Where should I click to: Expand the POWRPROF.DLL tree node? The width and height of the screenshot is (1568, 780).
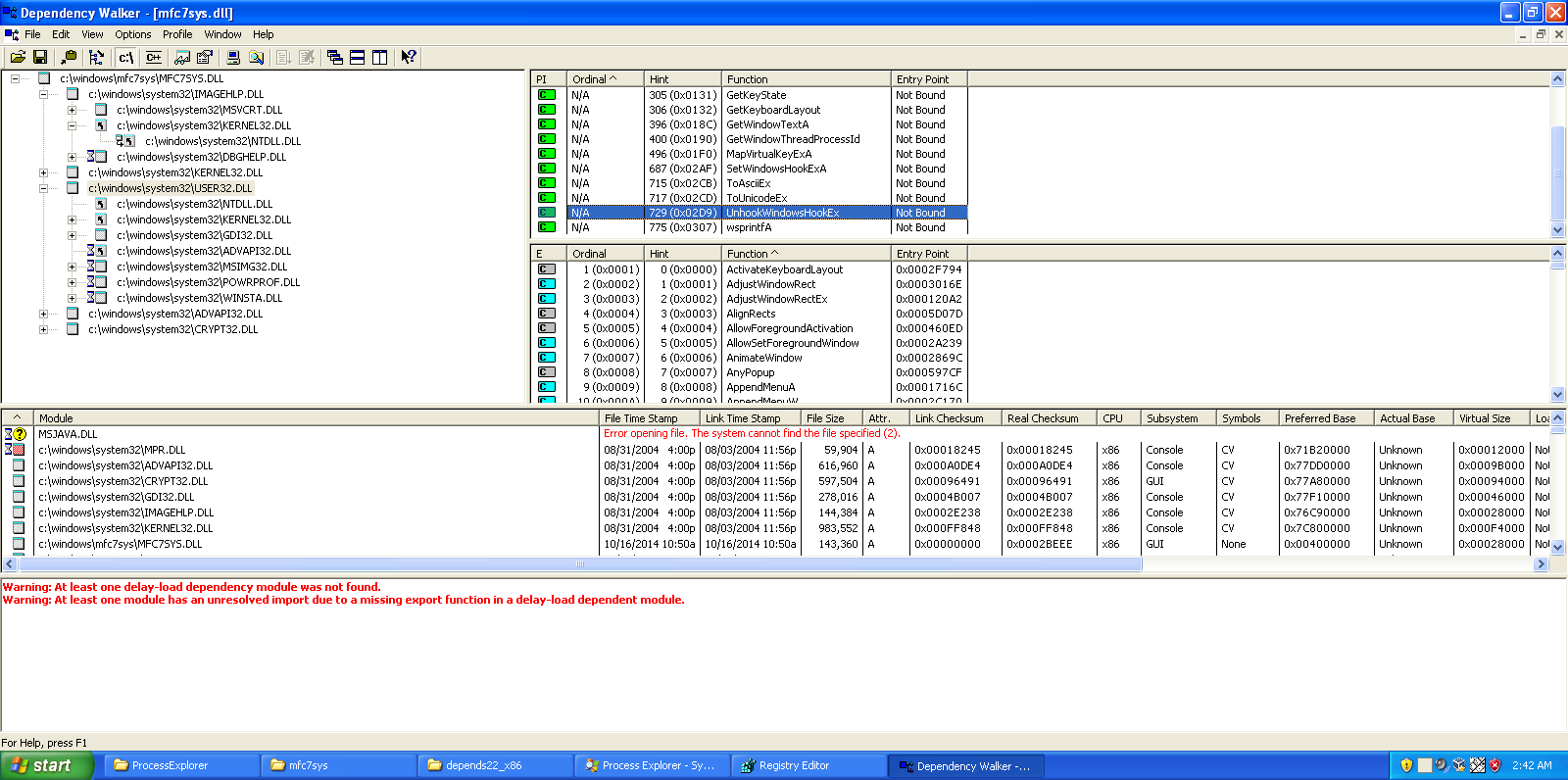pos(72,282)
